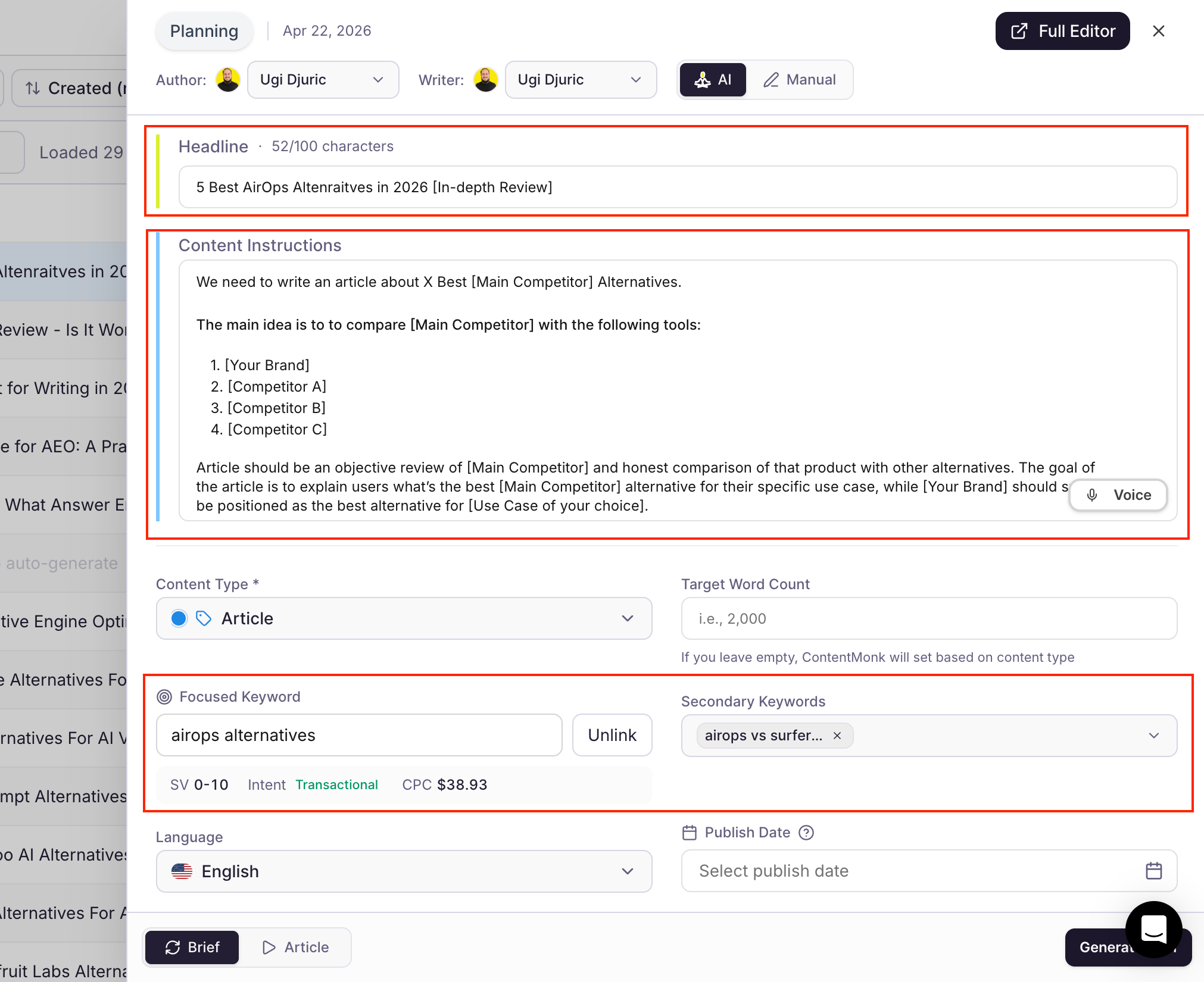Click the blue color dot in Content Type

click(x=179, y=618)
